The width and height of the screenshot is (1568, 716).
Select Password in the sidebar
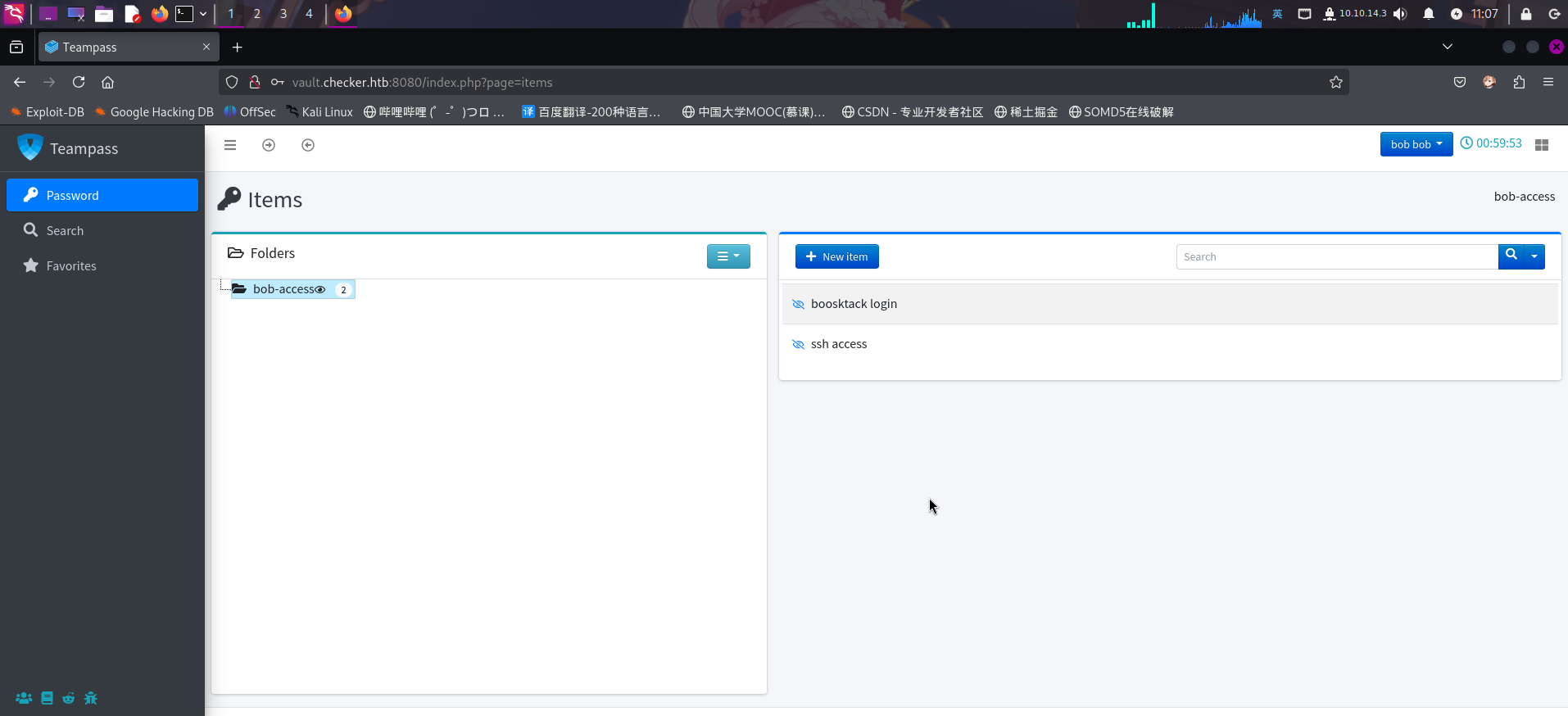(102, 195)
